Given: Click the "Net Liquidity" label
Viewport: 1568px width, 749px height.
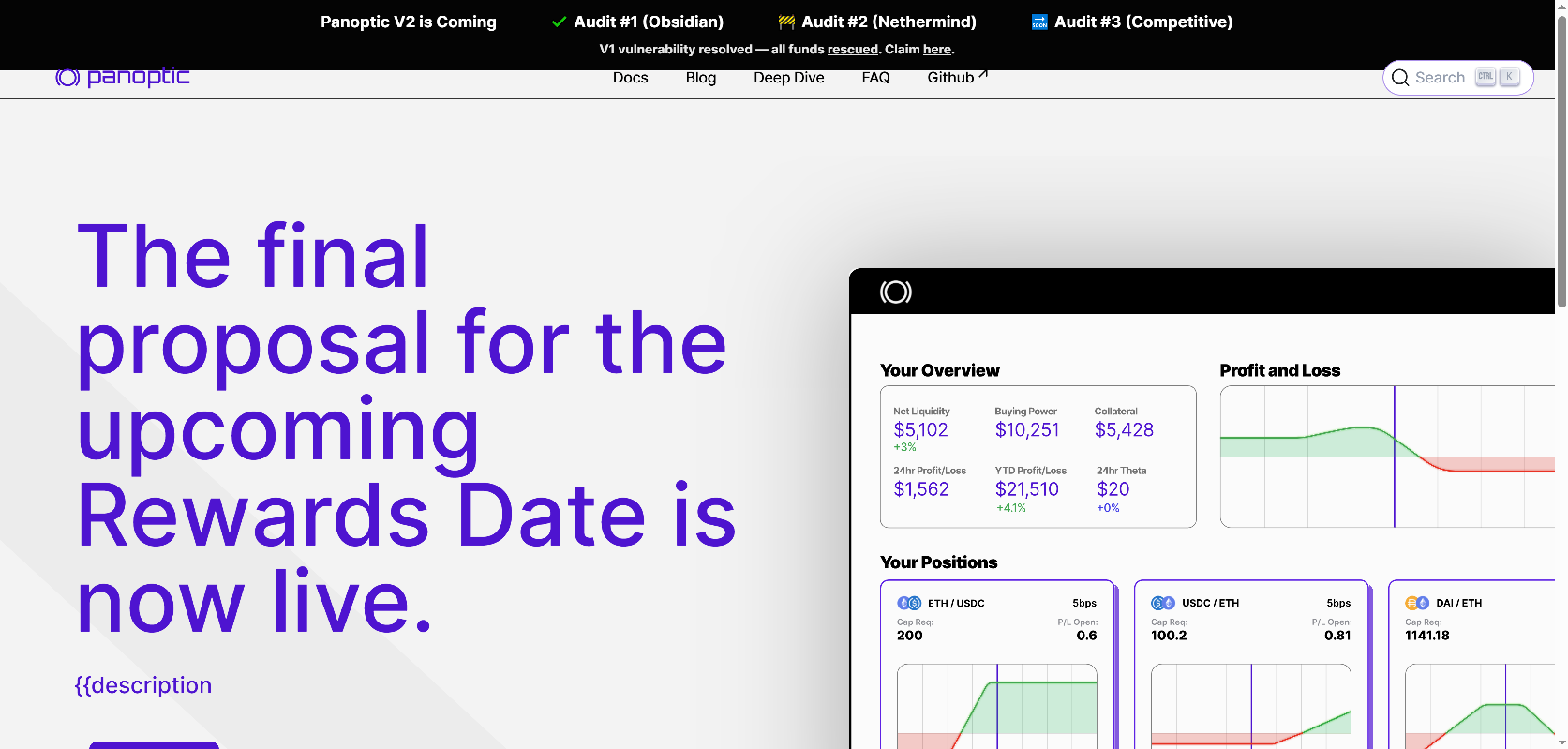Looking at the screenshot, I should [921, 411].
